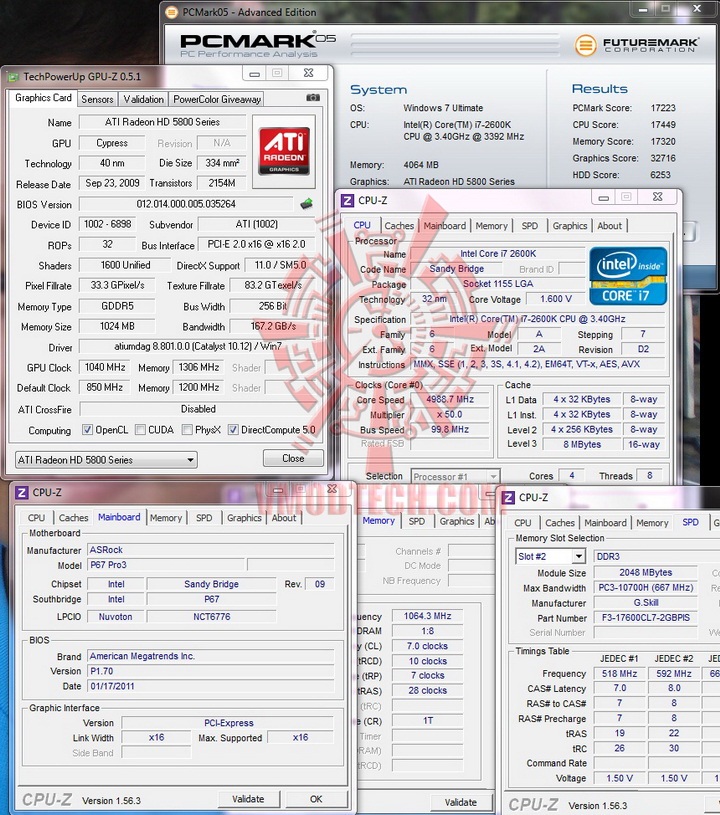
Task: Open the PowerColor Giveaway tab
Action: (217, 99)
